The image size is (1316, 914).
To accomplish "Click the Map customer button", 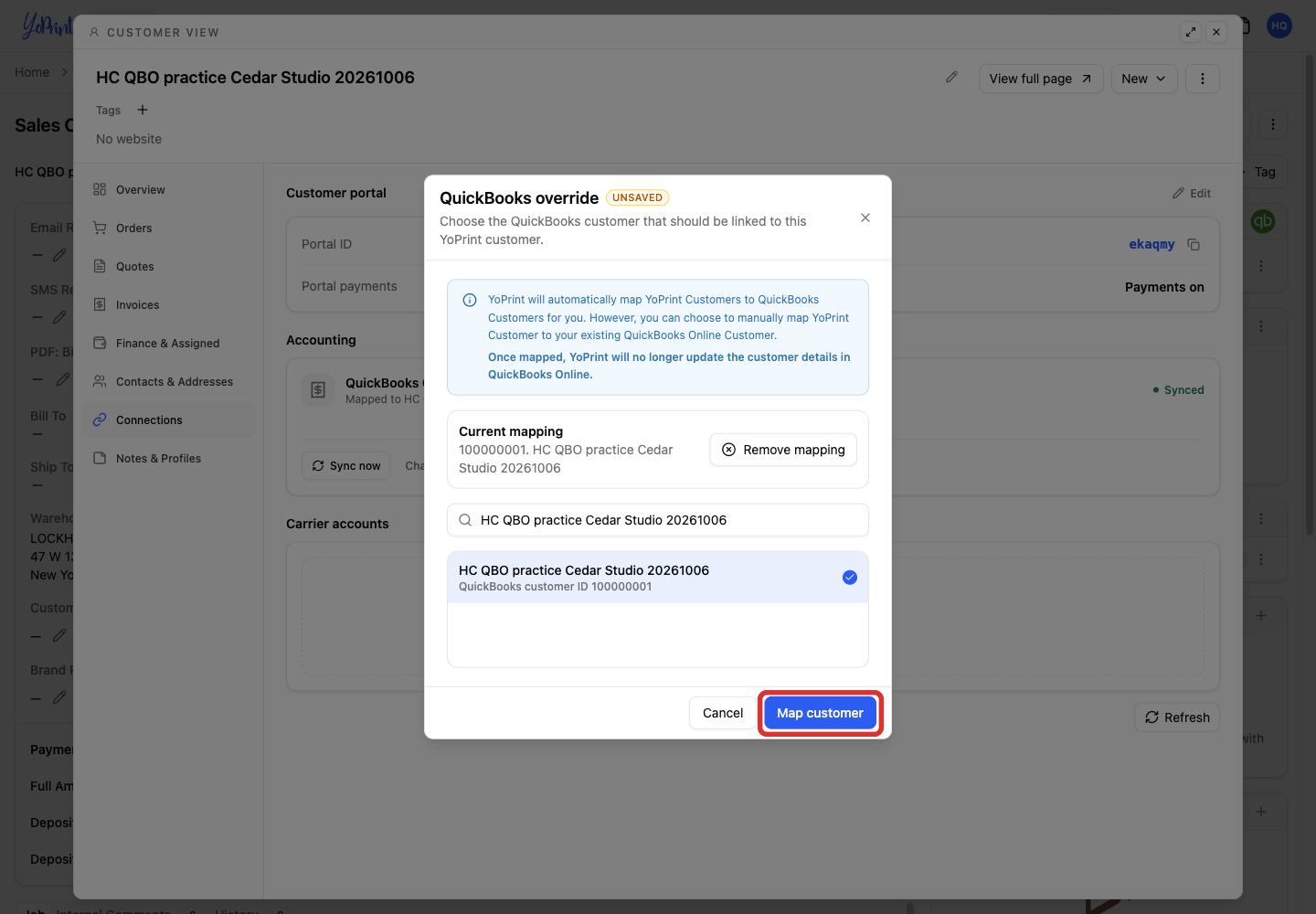I will pyautogui.click(x=820, y=713).
